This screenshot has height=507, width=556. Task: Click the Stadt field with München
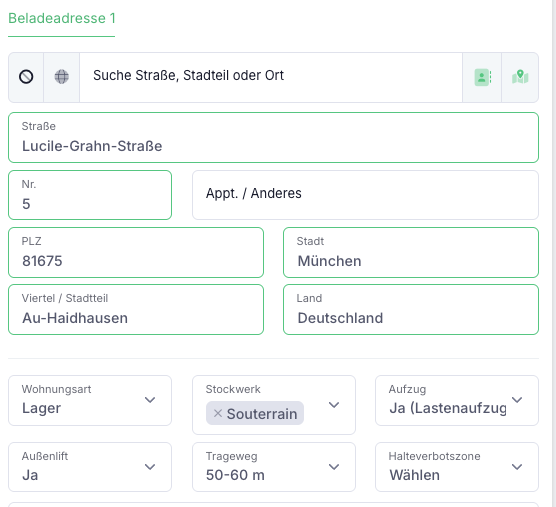click(411, 252)
